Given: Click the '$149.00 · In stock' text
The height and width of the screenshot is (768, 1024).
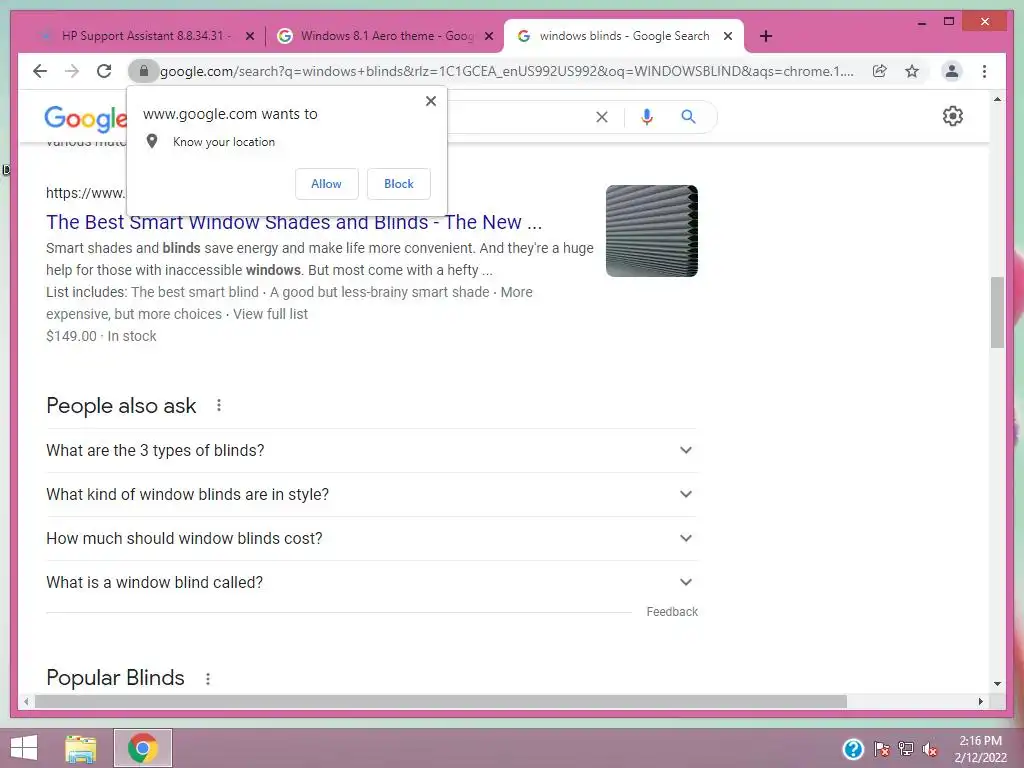Looking at the screenshot, I should [101, 336].
